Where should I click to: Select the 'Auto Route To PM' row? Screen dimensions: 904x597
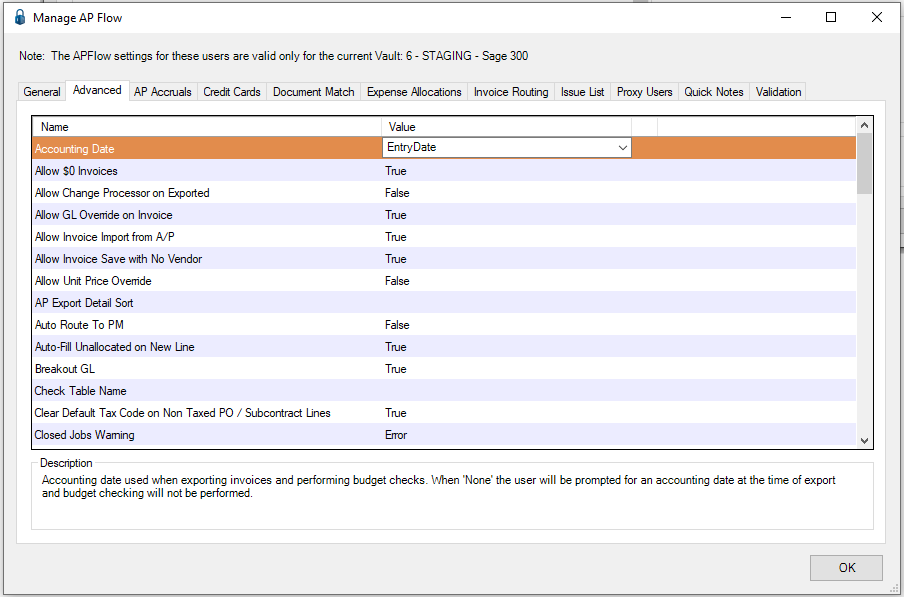(x=445, y=325)
